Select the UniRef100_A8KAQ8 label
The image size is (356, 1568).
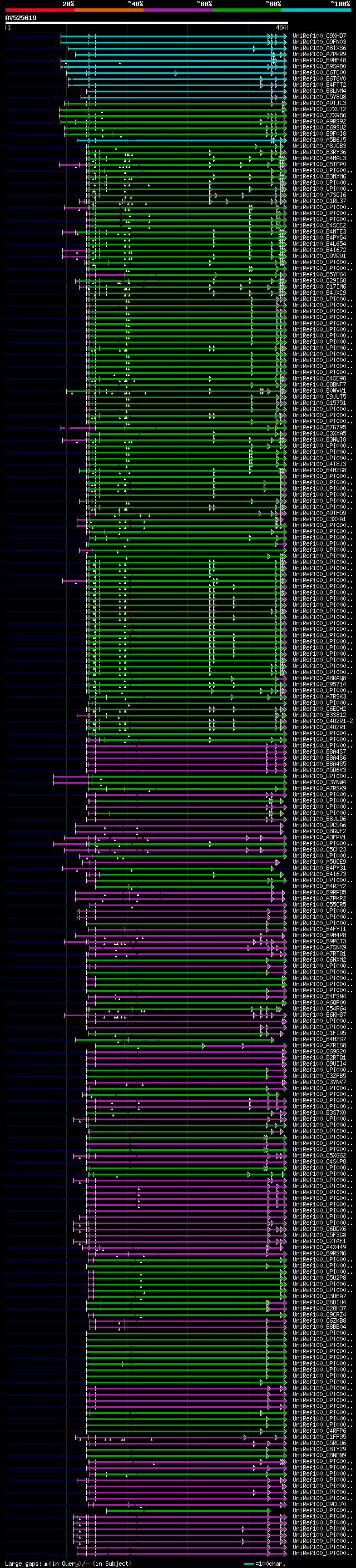click(x=319, y=678)
